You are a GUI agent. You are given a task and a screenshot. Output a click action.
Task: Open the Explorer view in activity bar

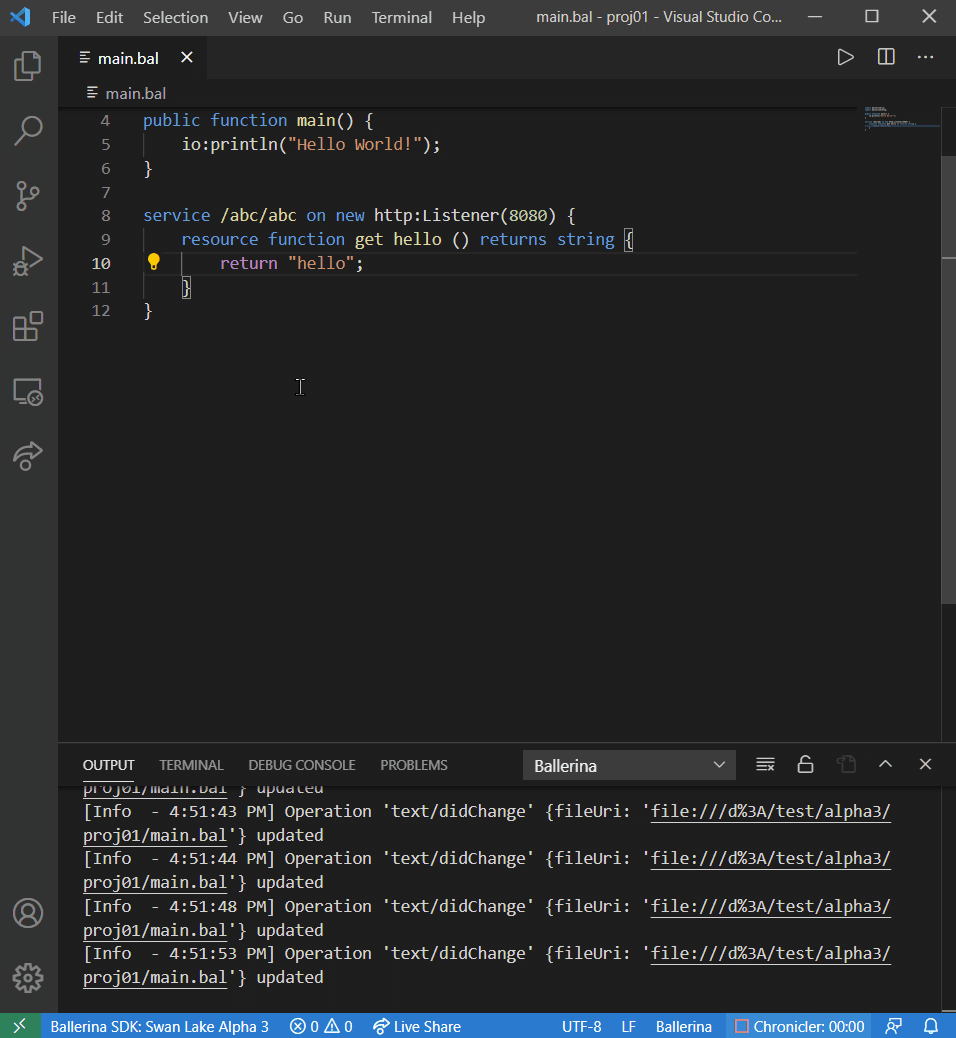[28, 66]
